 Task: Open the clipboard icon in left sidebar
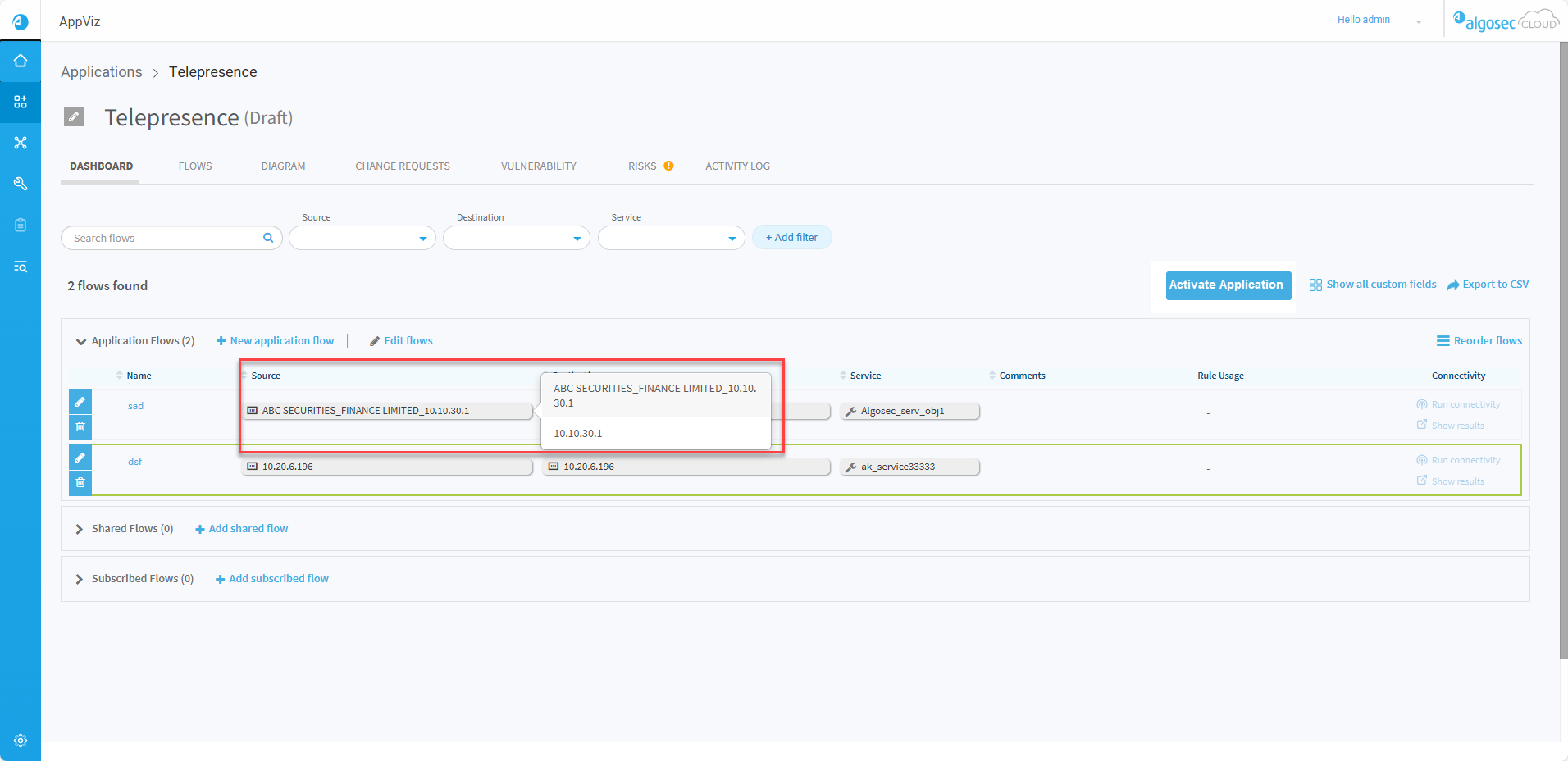point(21,225)
